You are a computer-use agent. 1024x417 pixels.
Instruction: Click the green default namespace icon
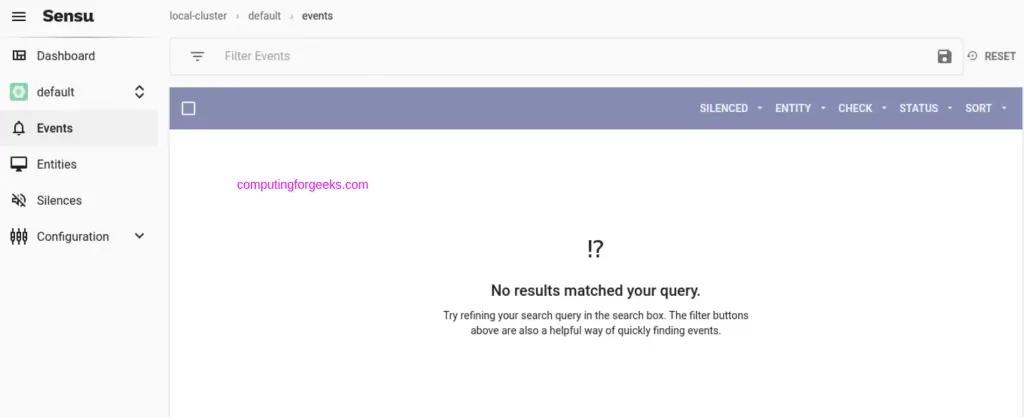click(x=19, y=92)
